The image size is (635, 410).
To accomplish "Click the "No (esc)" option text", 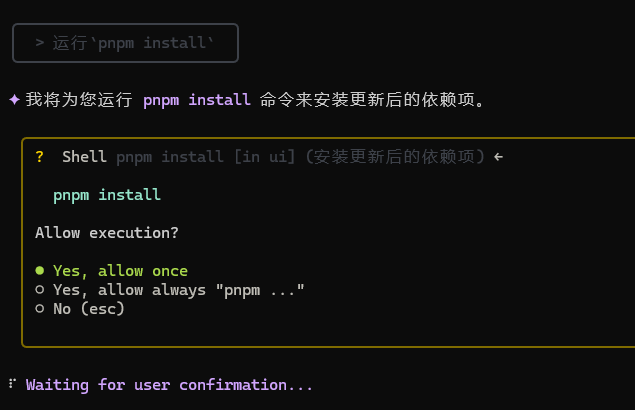I will tap(89, 309).
